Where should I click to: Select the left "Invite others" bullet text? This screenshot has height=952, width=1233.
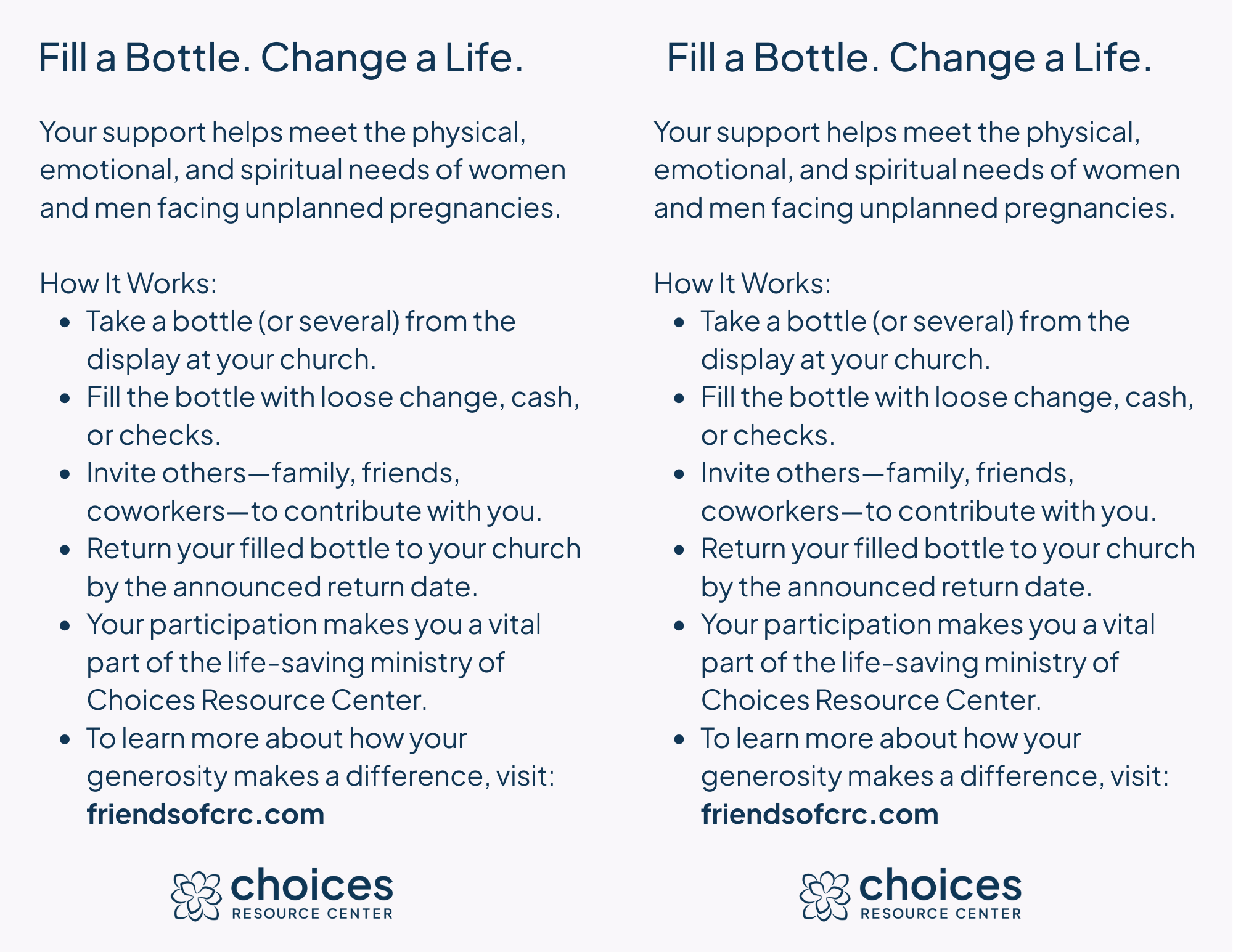click(x=314, y=492)
